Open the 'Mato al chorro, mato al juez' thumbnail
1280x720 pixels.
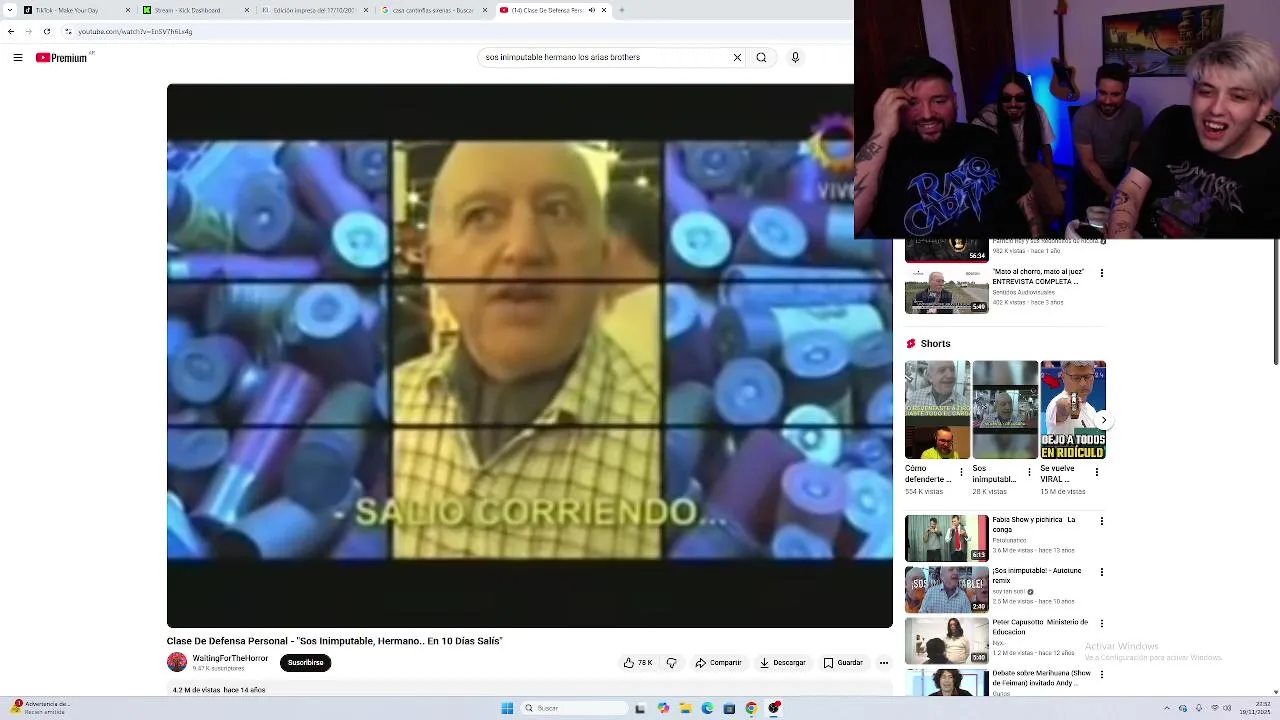coord(946,290)
